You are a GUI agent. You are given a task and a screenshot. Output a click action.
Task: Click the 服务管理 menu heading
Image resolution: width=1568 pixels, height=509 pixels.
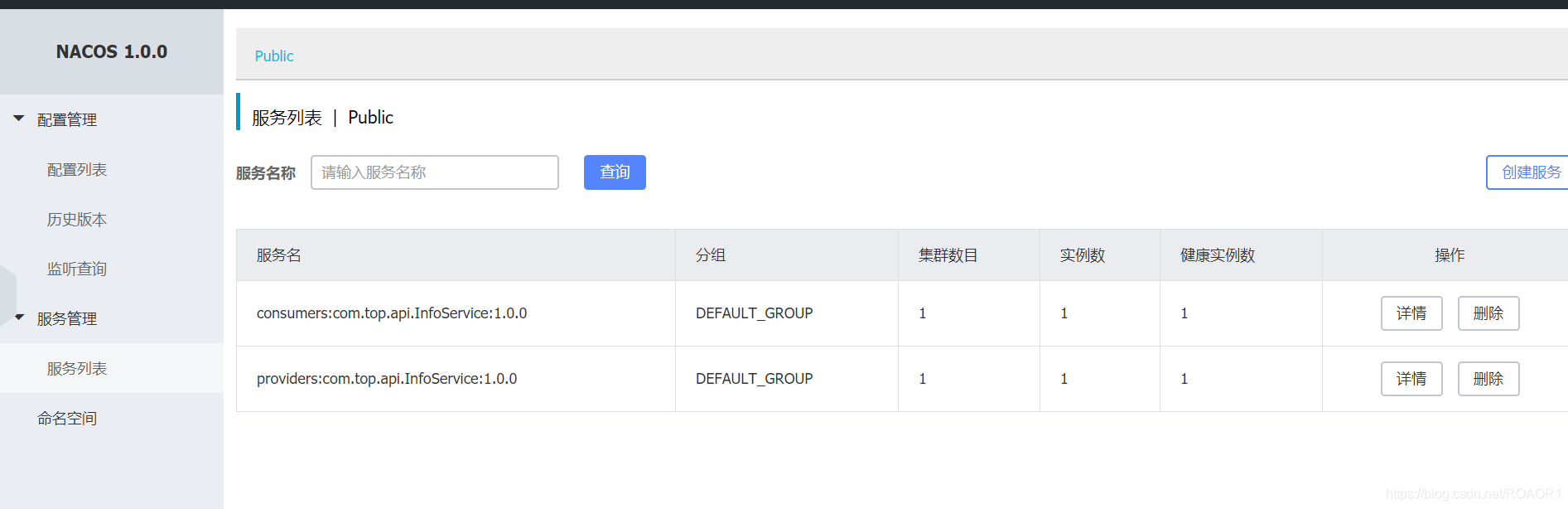(67, 318)
